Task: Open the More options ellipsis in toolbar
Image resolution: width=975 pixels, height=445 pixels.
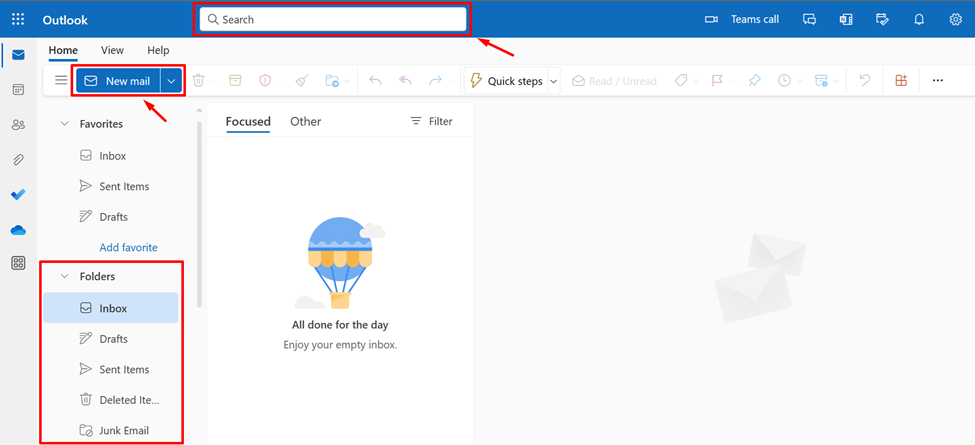Action: coord(938,81)
